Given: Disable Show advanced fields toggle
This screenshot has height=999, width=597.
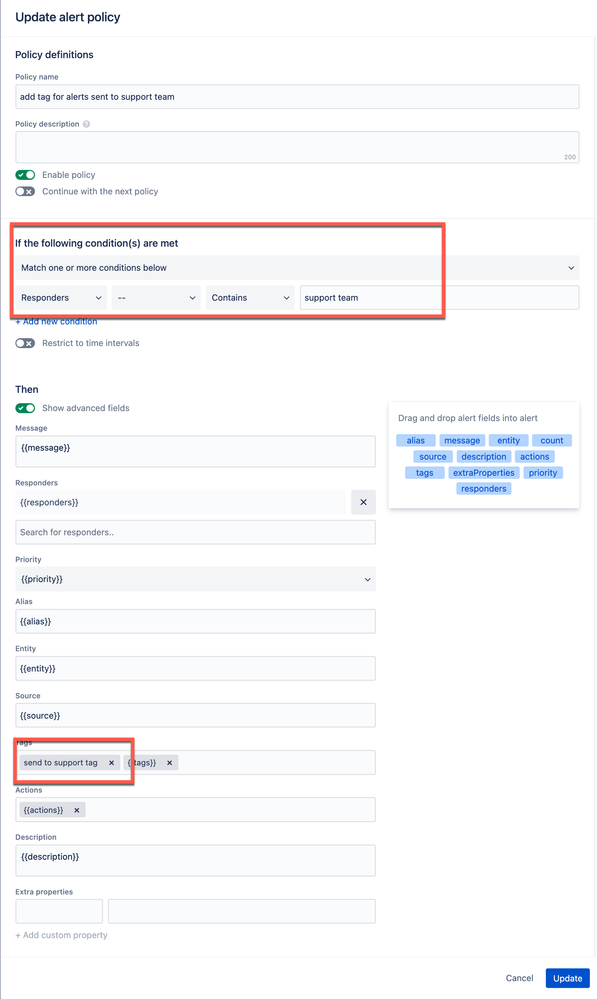Looking at the screenshot, I should 25,408.
